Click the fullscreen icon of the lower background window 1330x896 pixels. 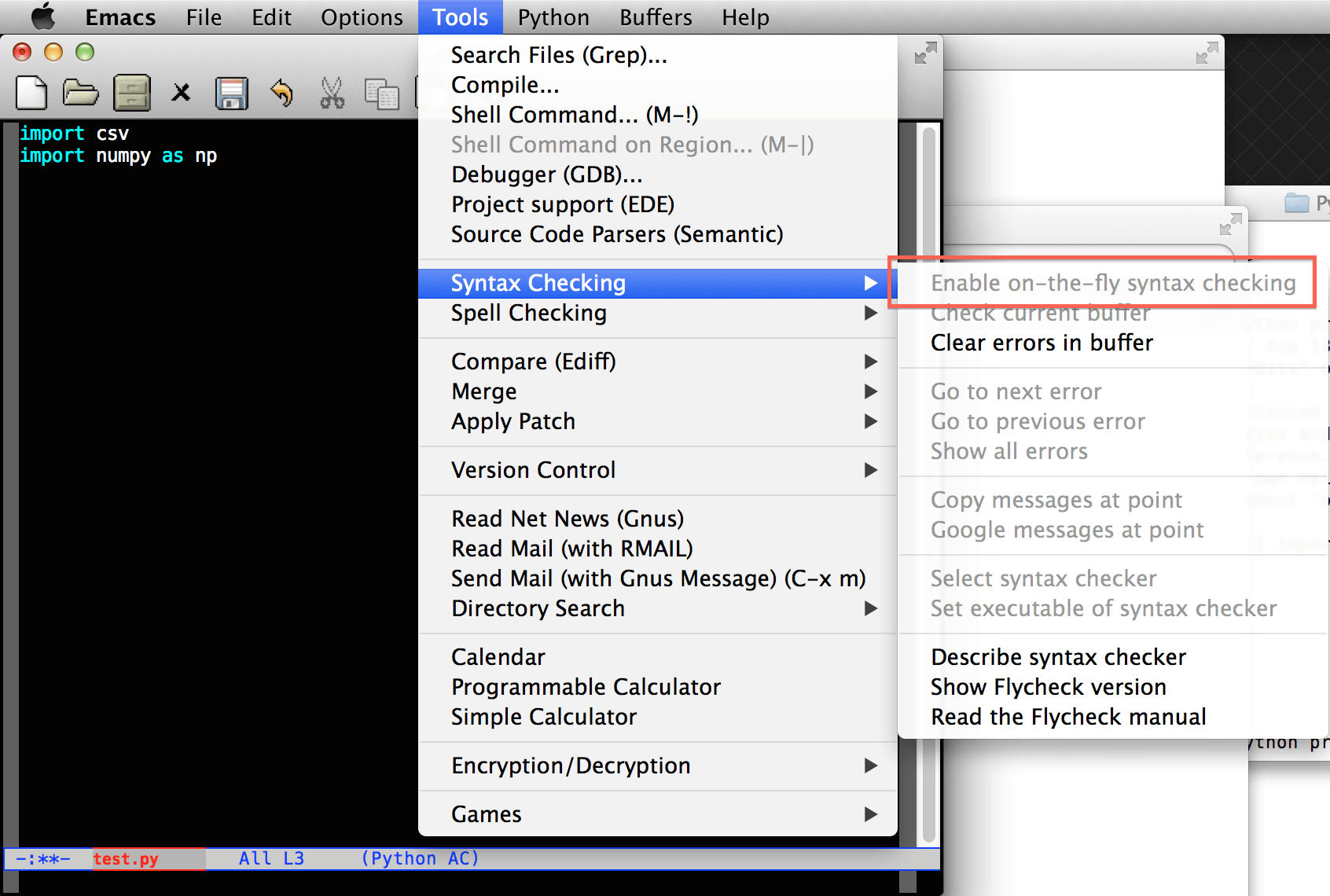(x=1230, y=224)
